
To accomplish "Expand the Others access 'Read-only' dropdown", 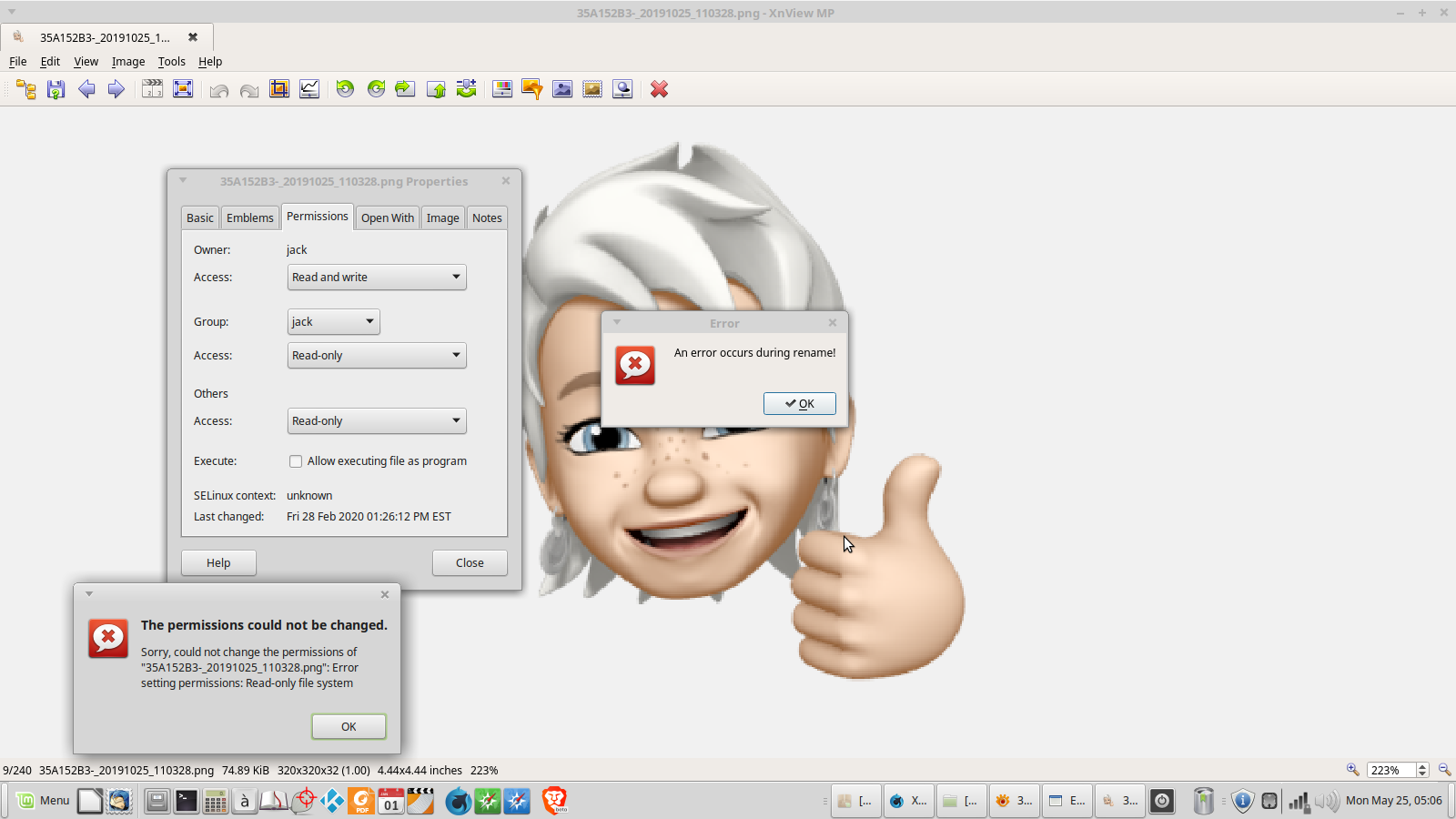I will pyautogui.click(x=376, y=421).
